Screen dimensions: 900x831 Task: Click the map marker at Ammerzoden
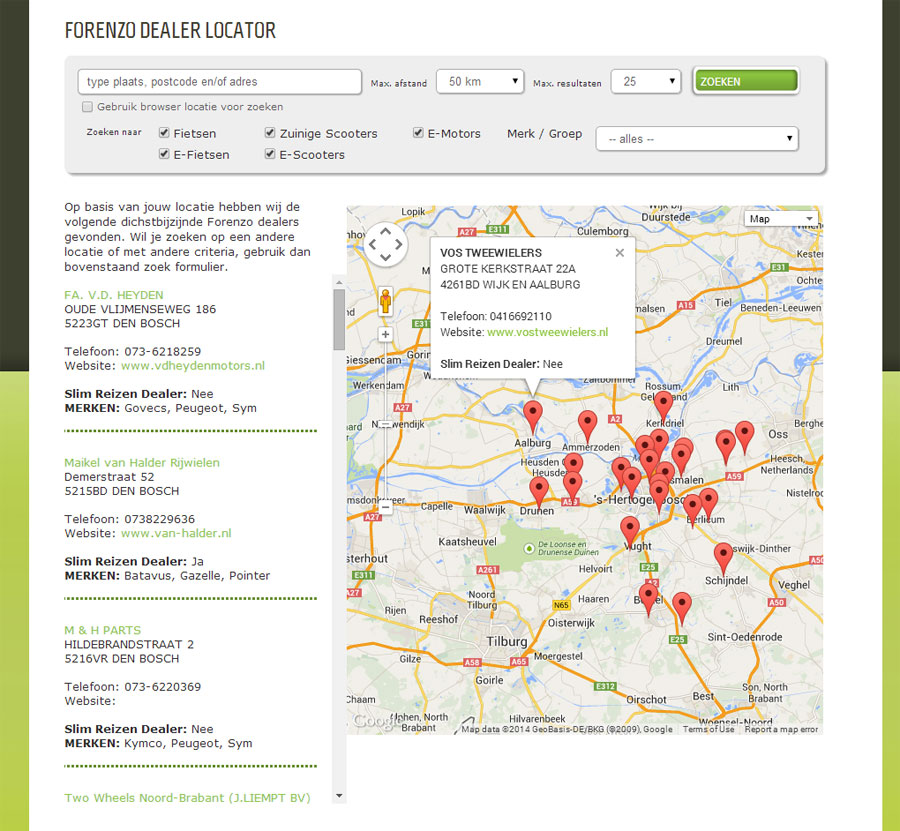click(587, 426)
